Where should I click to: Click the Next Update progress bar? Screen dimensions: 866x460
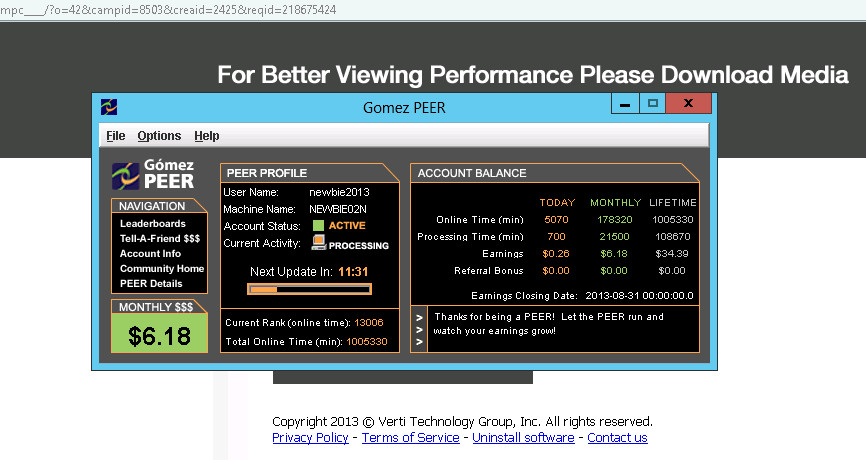309,289
